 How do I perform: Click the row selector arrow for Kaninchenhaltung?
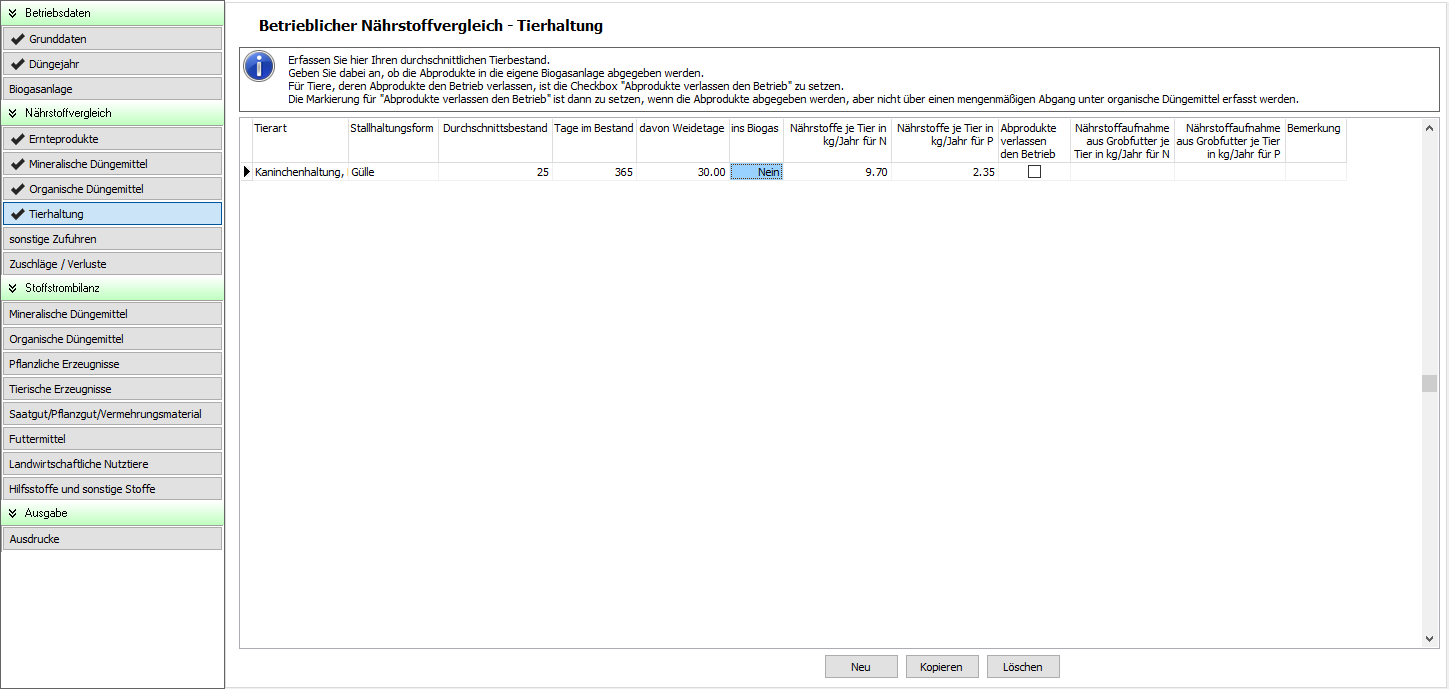pyautogui.click(x=247, y=172)
